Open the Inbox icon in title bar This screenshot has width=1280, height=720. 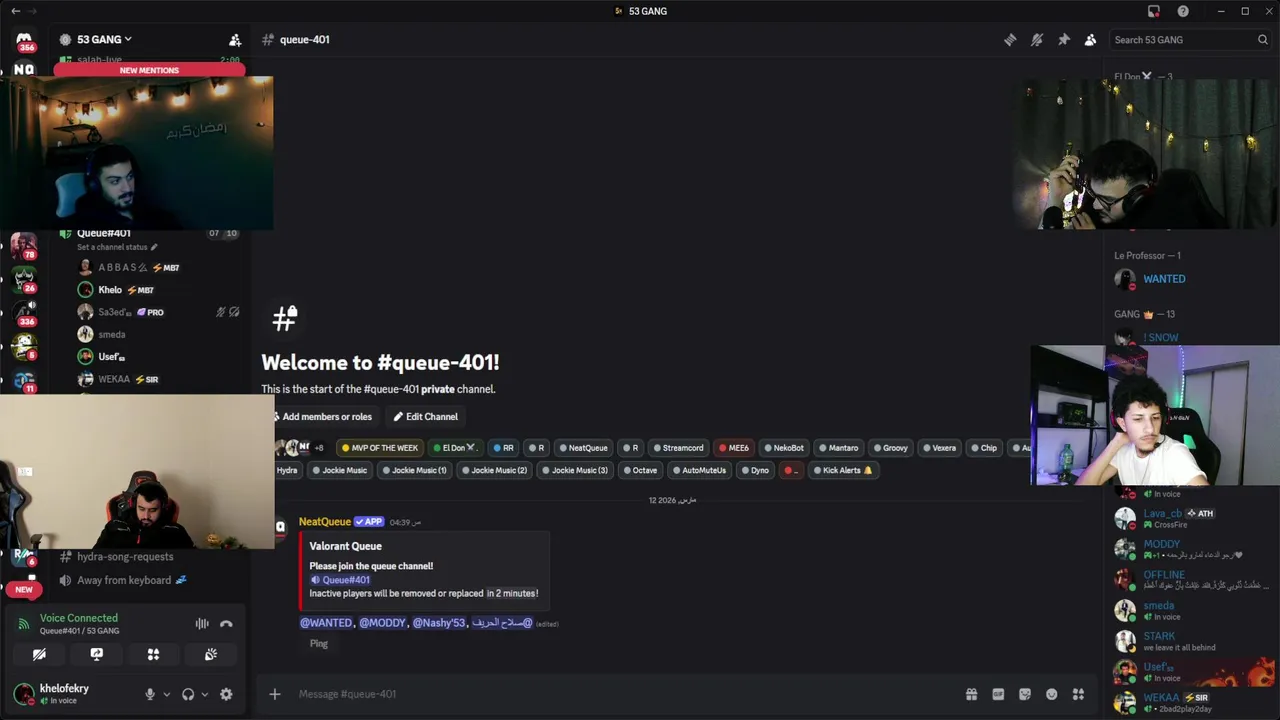(1154, 11)
